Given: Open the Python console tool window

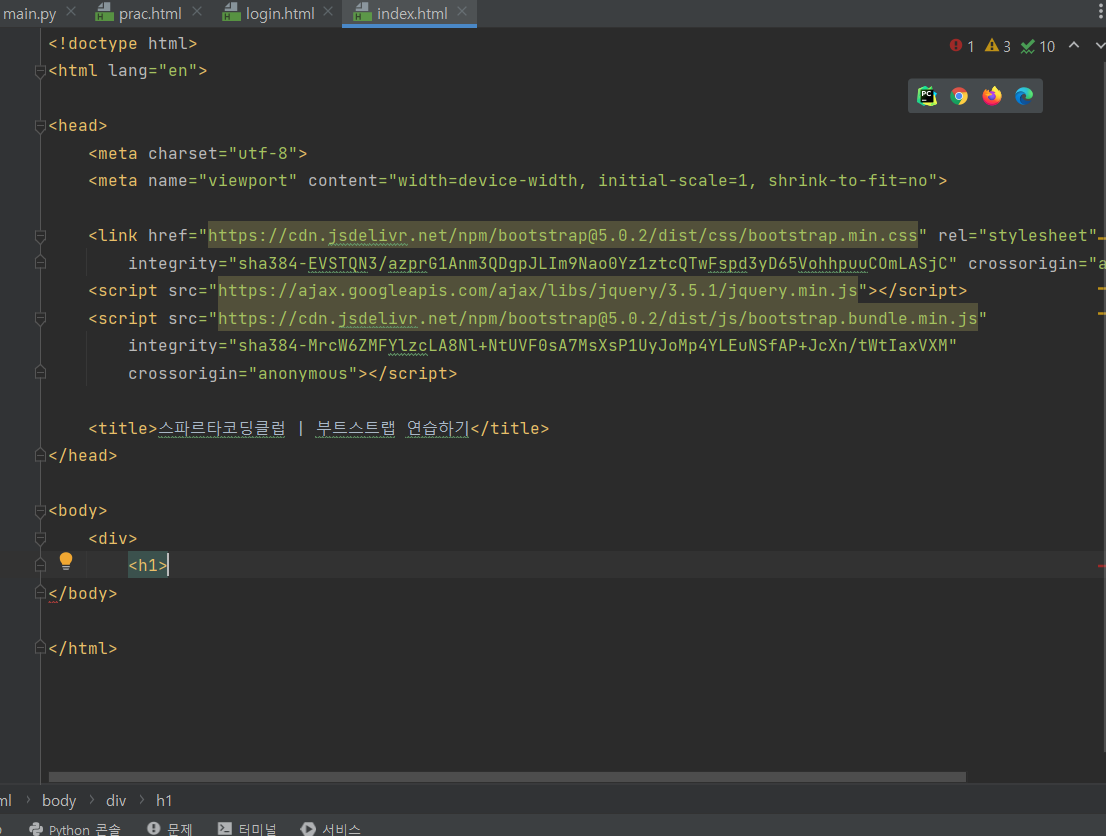Looking at the screenshot, I should pos(75,829).
